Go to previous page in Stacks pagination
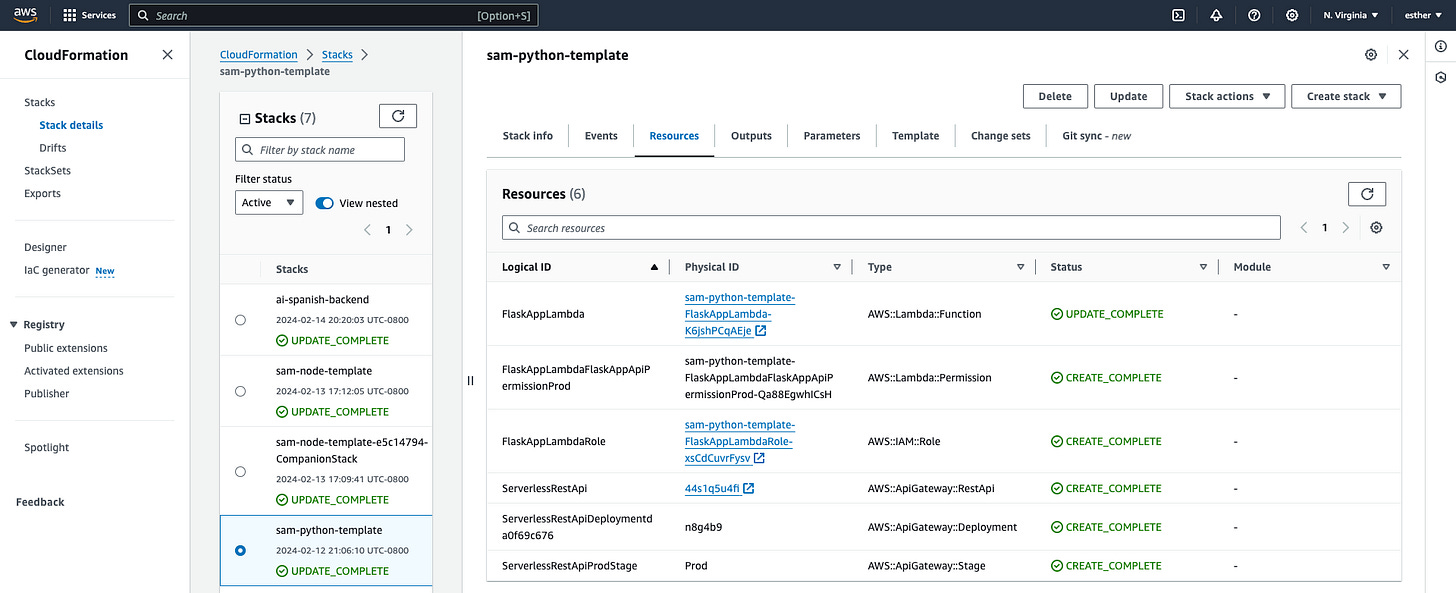1456x593 pixels. [x=368, y=230]
